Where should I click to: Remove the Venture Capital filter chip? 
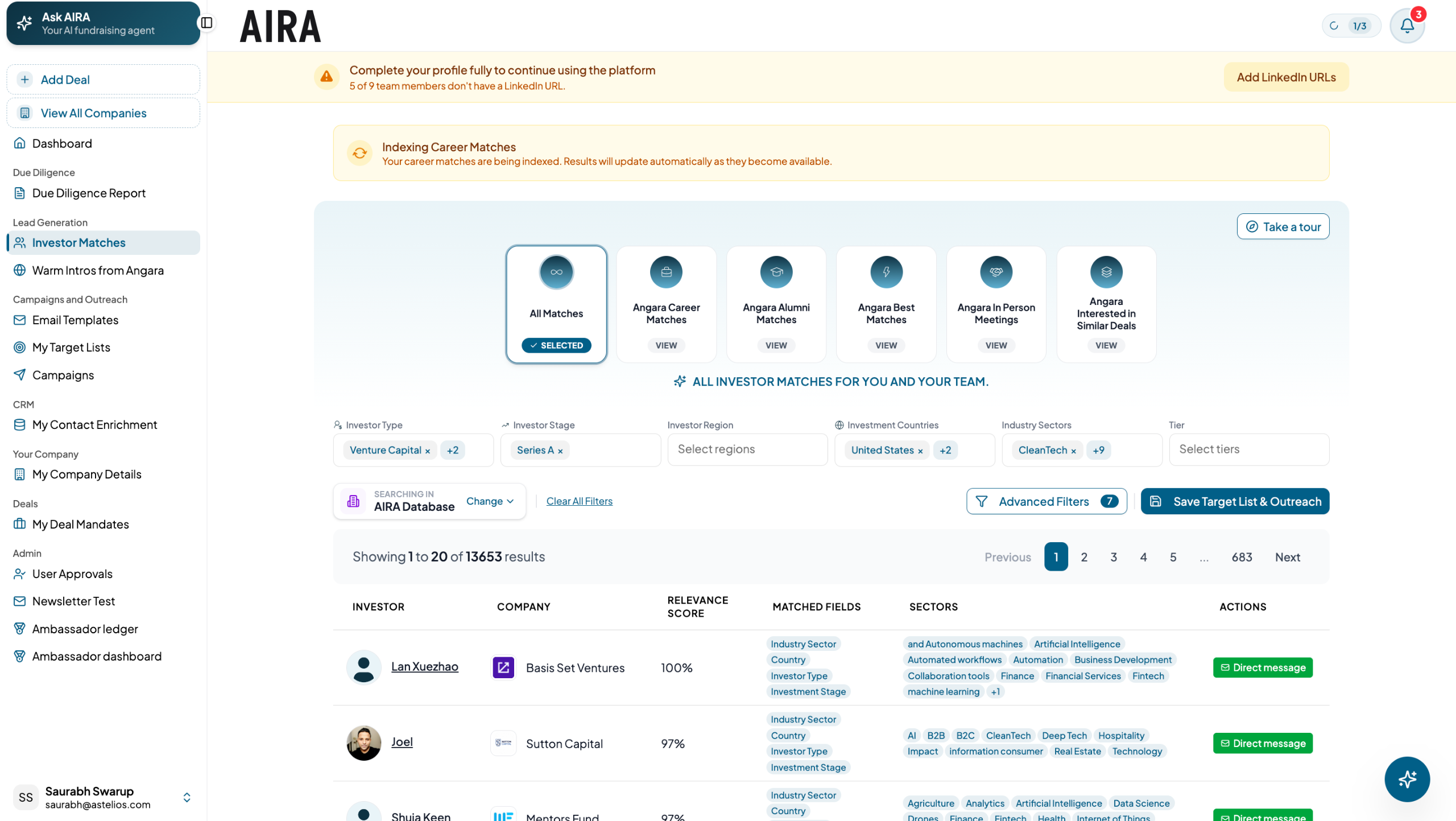[428, 451]
